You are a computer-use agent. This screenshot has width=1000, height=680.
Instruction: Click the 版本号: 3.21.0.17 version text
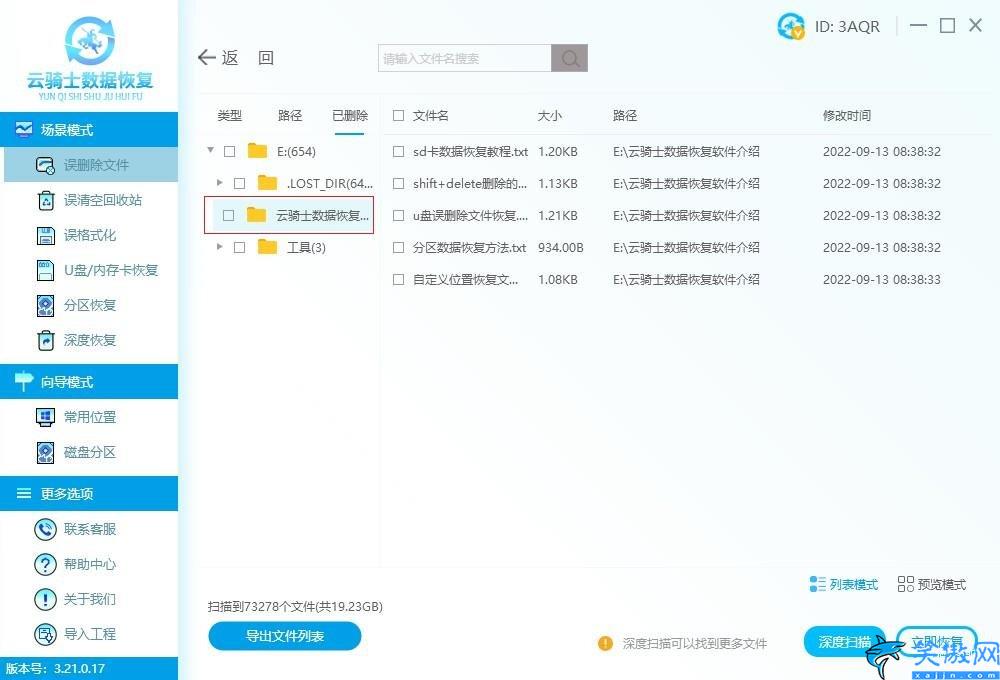[55, 669]
